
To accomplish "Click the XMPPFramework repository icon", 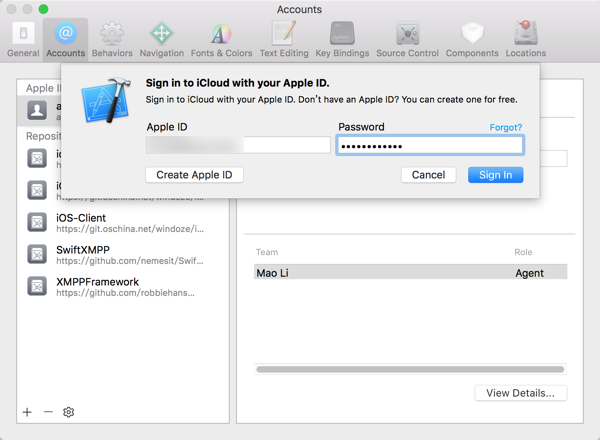I will point(37,287).
